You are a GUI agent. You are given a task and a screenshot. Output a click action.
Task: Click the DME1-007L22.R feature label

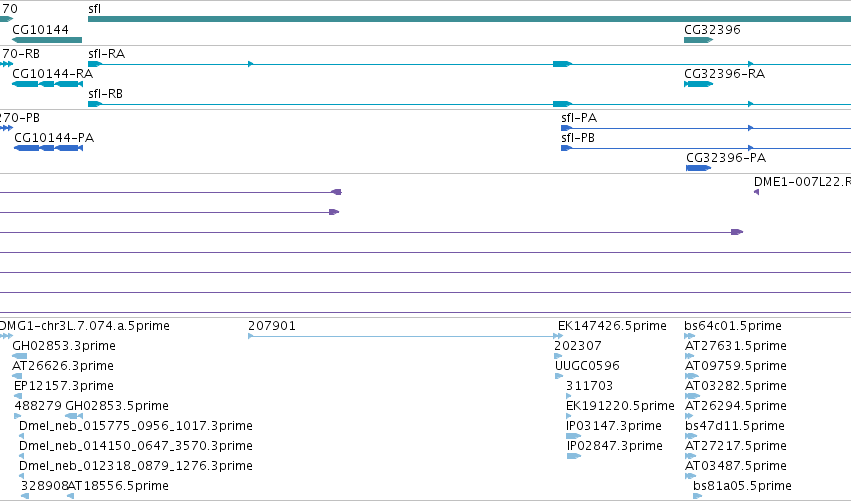[802, 182]
